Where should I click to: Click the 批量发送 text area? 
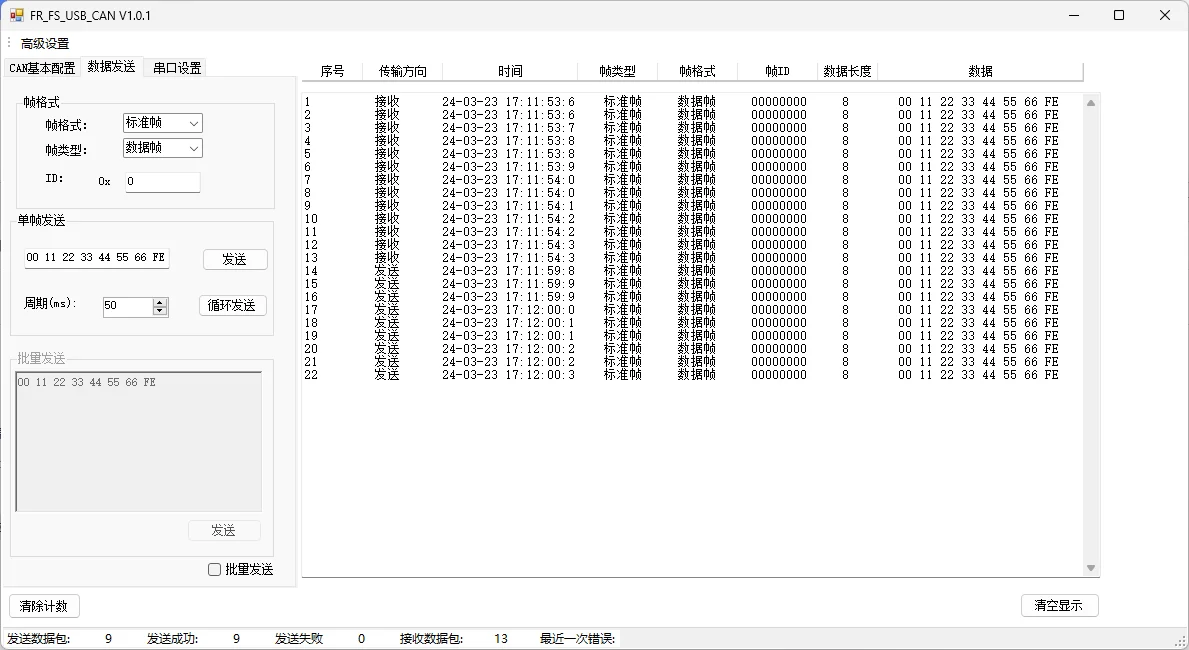(x=139, y=441)
